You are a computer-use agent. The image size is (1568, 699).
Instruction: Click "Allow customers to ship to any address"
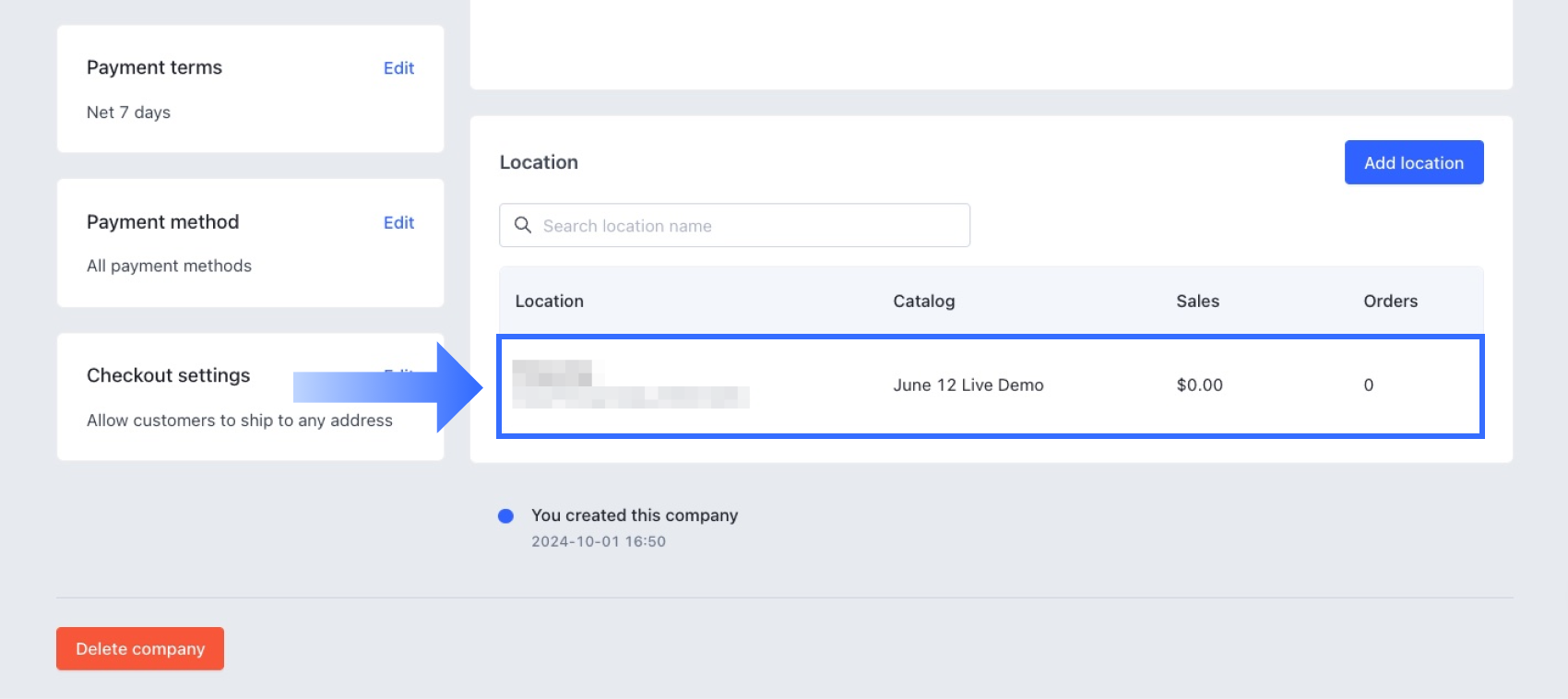[x=240, y=421]
